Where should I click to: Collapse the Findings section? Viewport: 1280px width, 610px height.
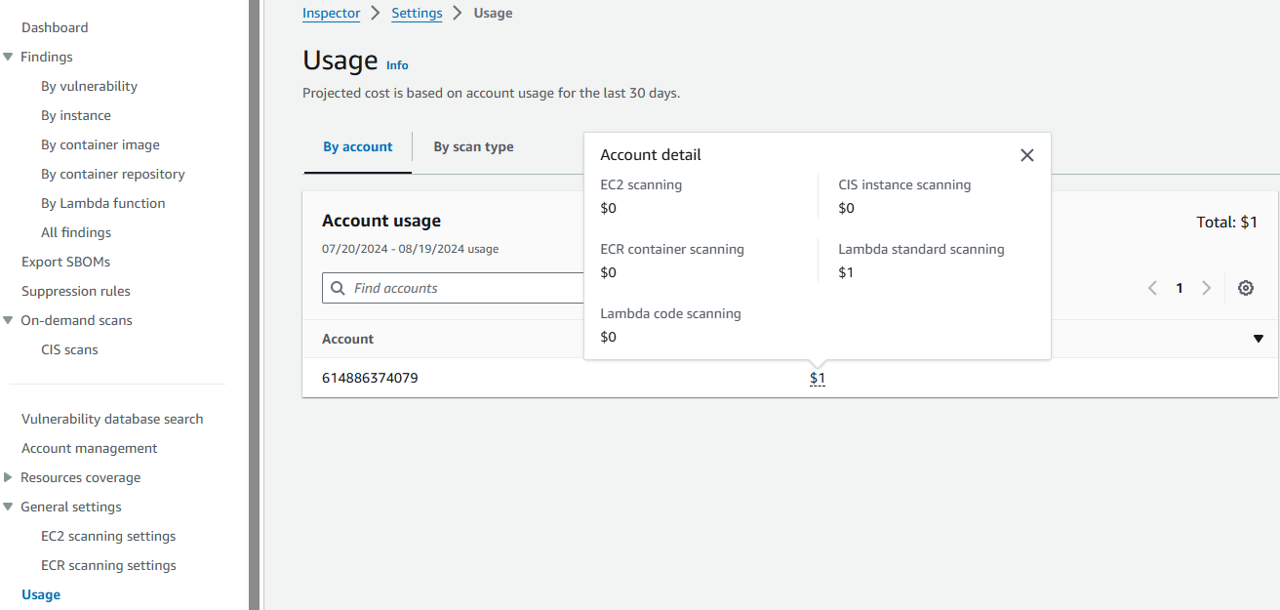[8, 57]
